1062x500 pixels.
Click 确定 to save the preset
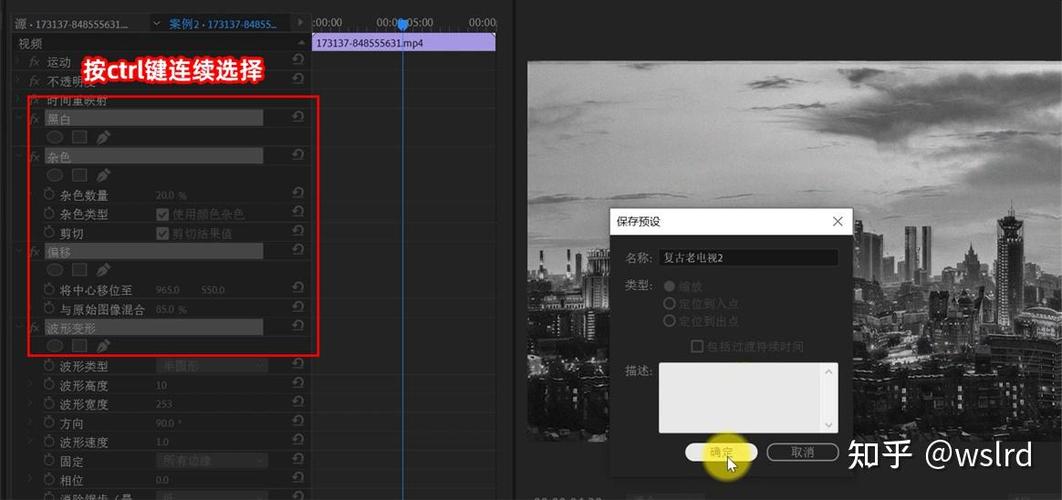[721, 453]
